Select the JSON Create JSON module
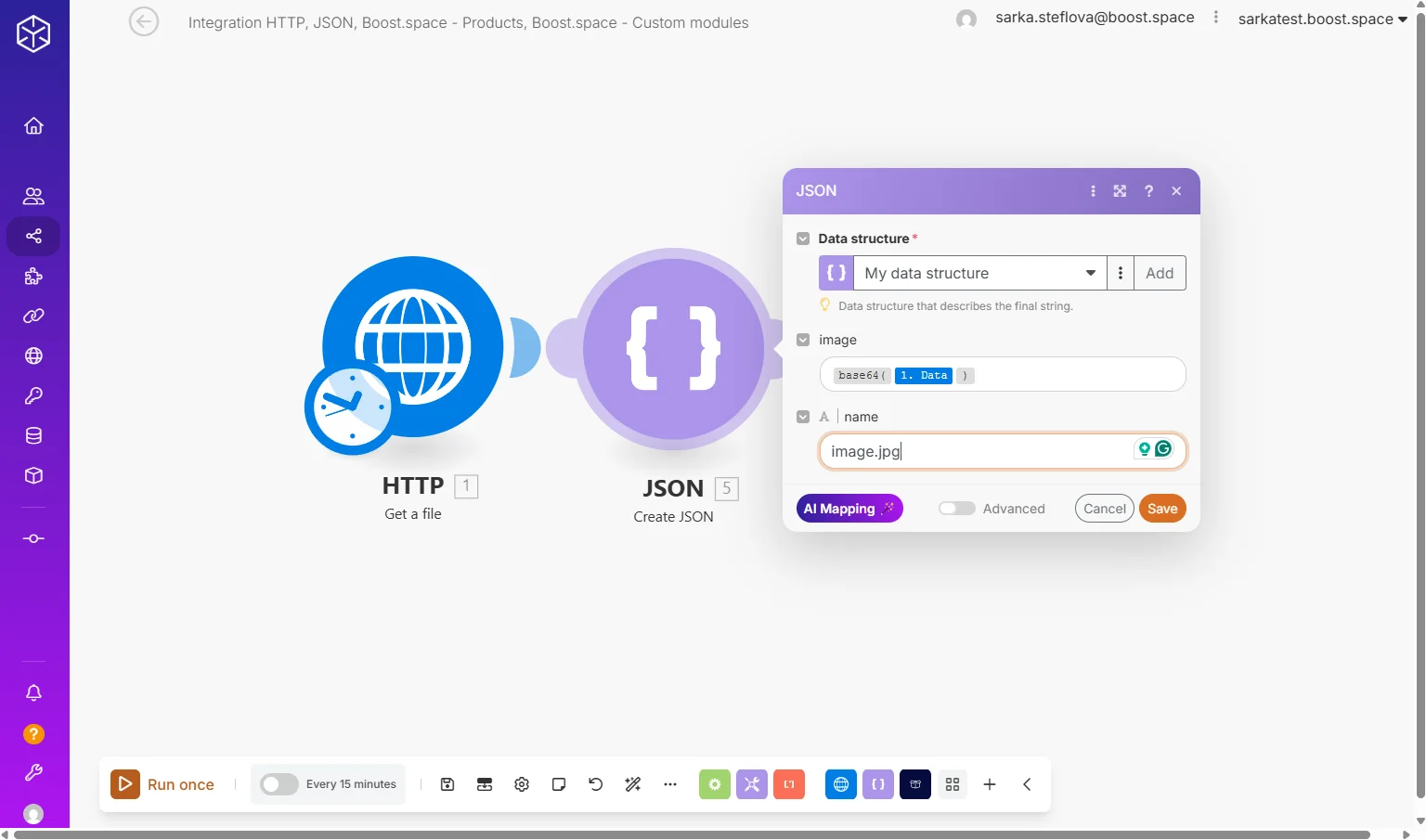 pos(674,349)
